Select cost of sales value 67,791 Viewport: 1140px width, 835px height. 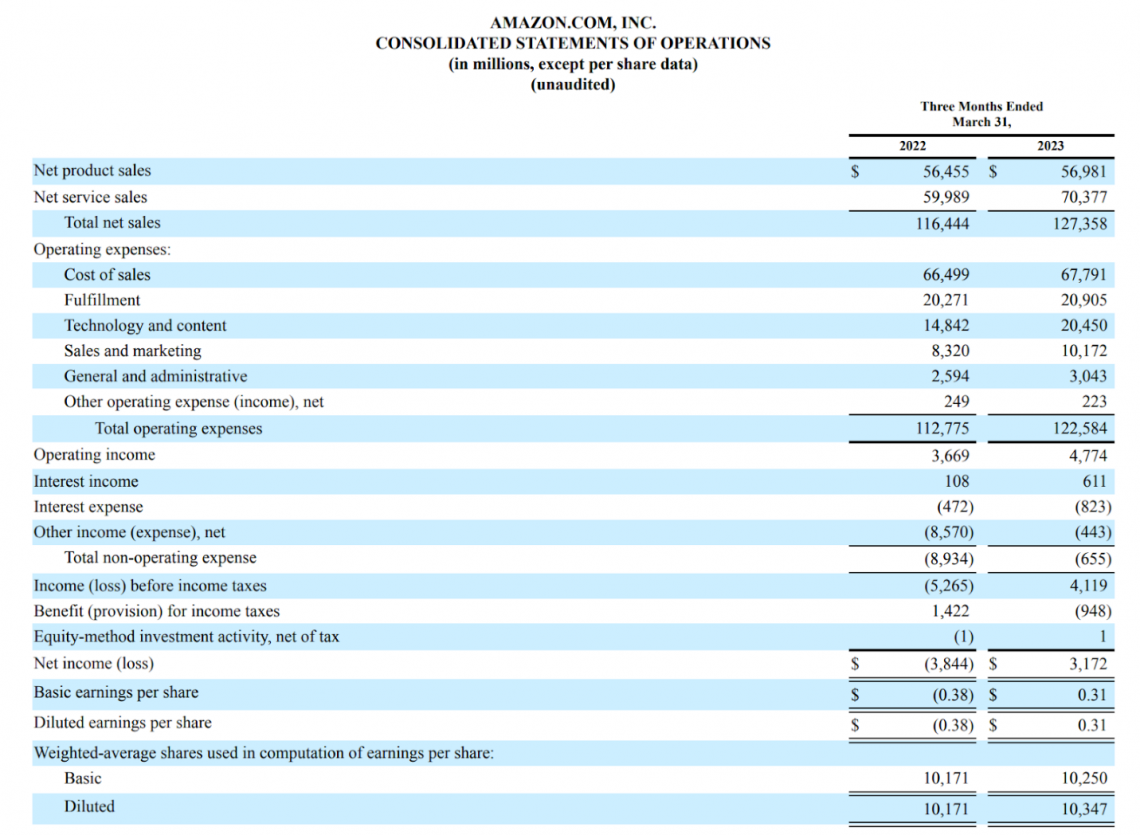tap(1084, 275)
